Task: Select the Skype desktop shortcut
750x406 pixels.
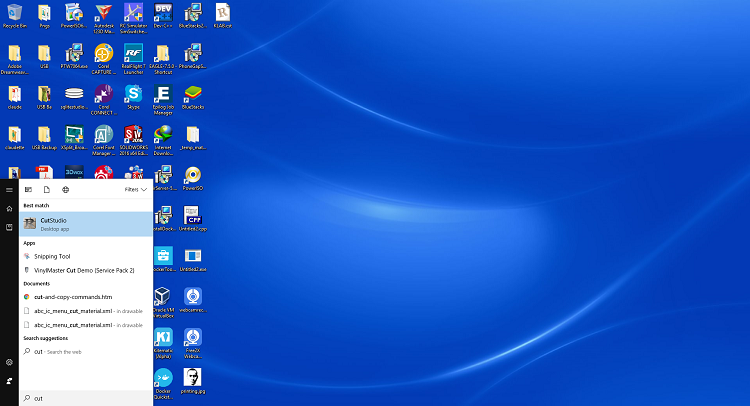Action: (133, 97)
